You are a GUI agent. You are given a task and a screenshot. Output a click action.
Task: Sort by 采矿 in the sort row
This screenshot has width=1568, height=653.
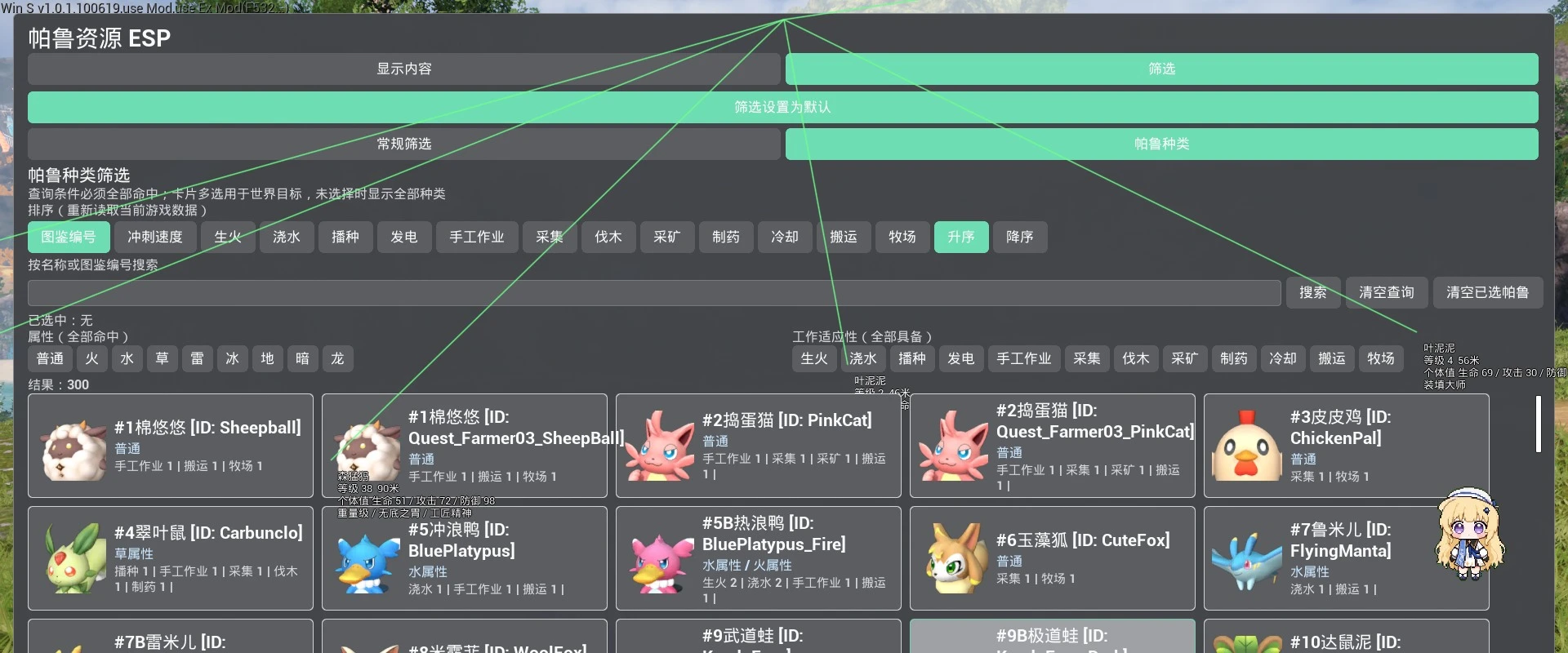click(x=667, y=238)
